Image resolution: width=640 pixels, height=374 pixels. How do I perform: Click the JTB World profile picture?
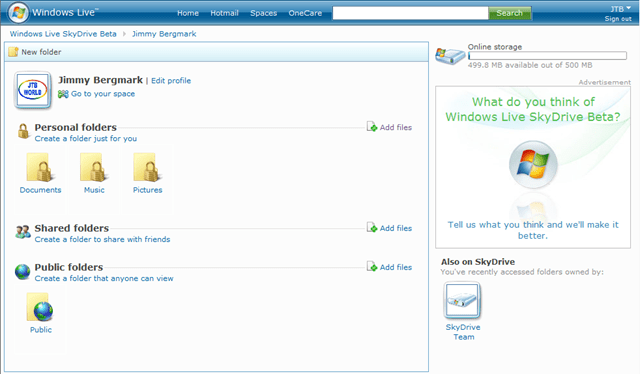click(33, 90)
